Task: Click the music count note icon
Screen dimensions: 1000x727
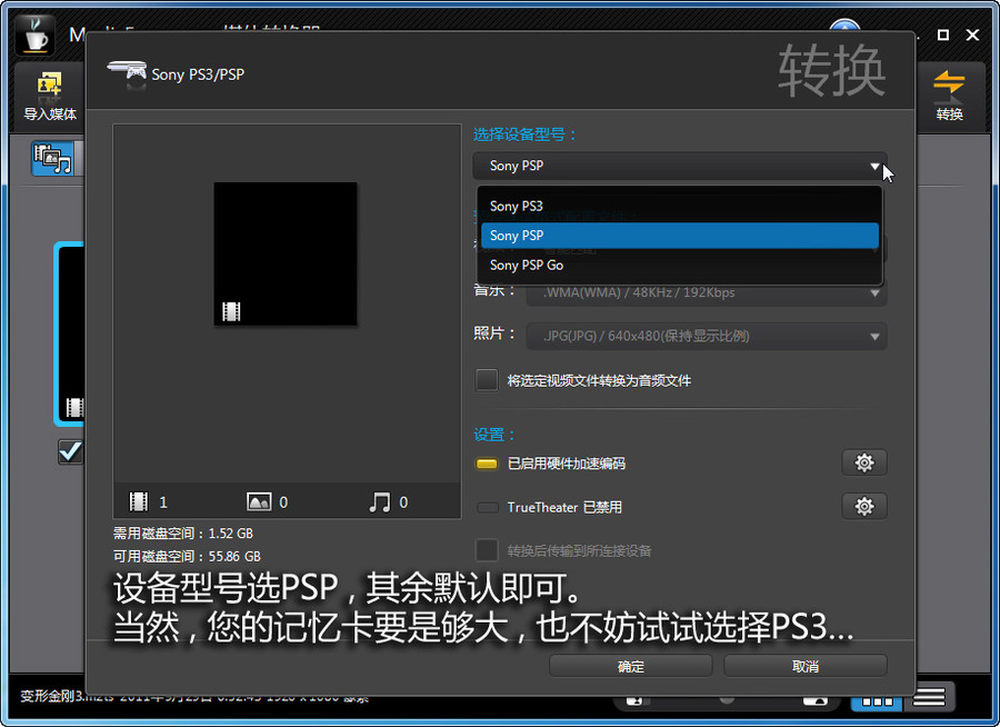Action: coord(379,502)
